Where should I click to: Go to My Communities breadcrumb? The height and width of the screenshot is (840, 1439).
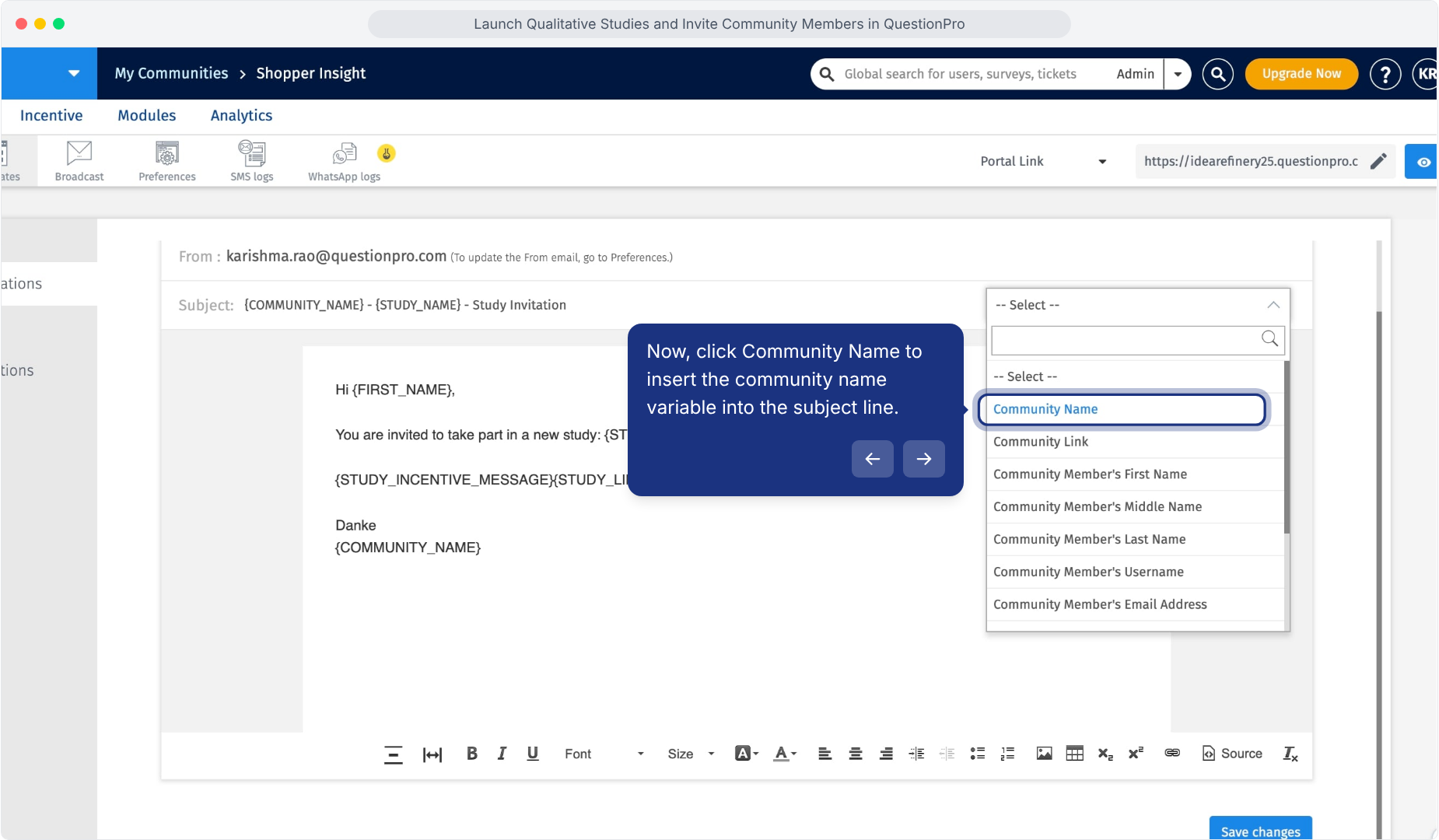(171, 73)
